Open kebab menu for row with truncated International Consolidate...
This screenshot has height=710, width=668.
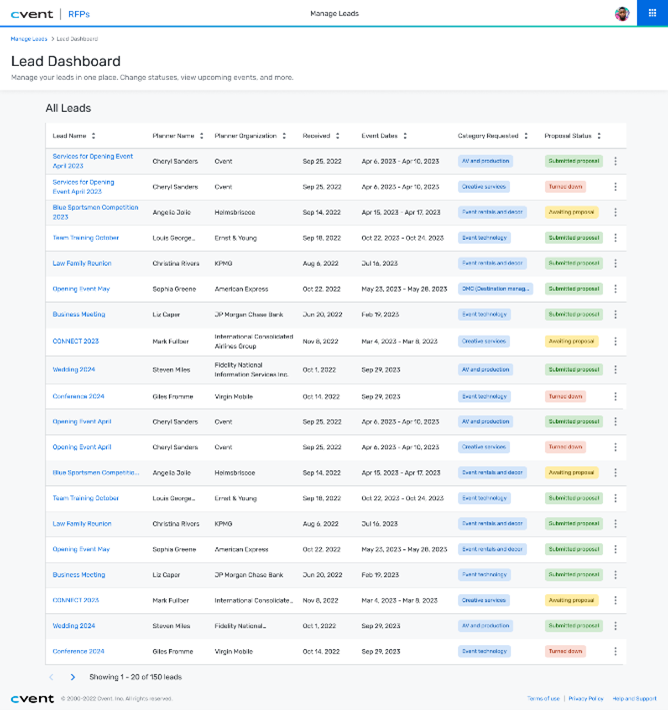615,600
